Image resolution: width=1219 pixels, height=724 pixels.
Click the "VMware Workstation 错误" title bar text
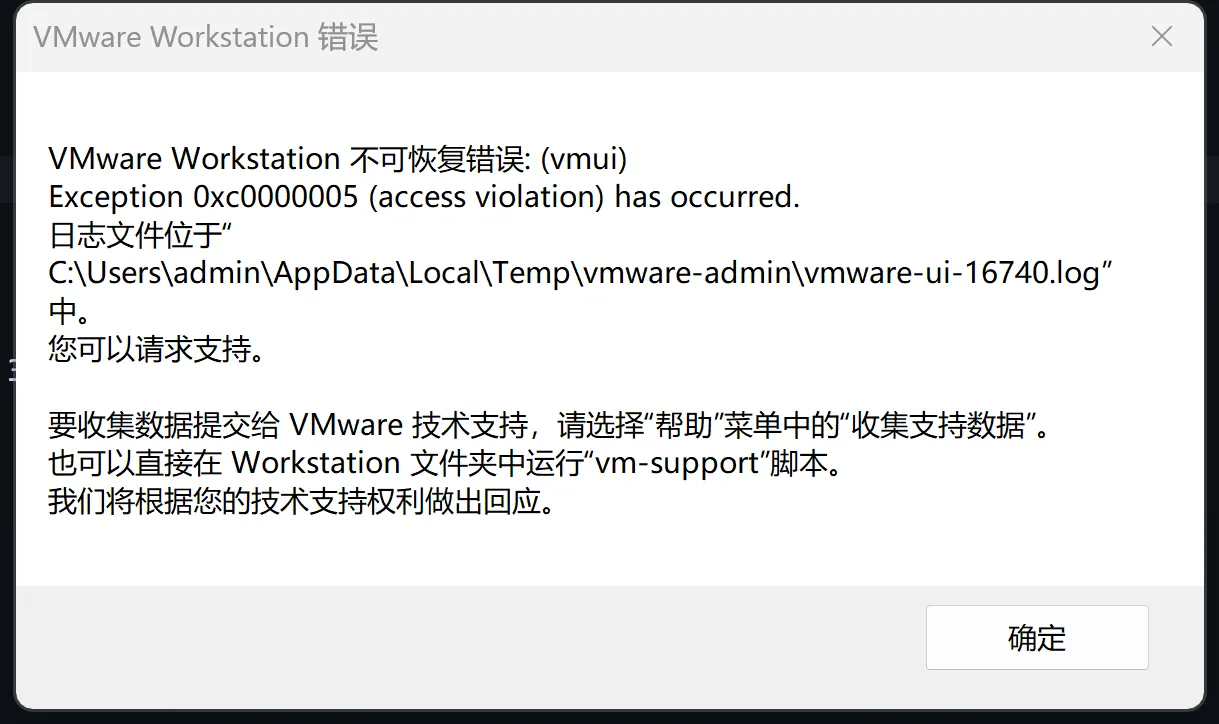pyautogui.click(x=206, y=38)
